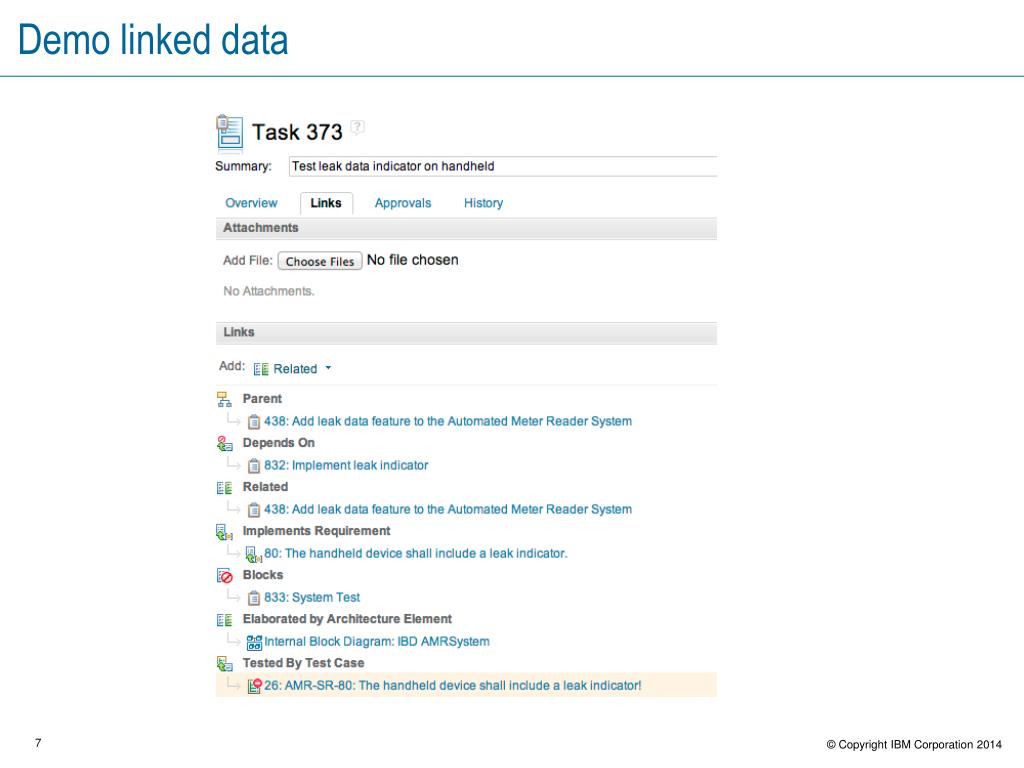The height and width of the screenshot is (768, 1024).
Task: Click the Elaborated by Architecture Element icon
Action: [224, 619]
